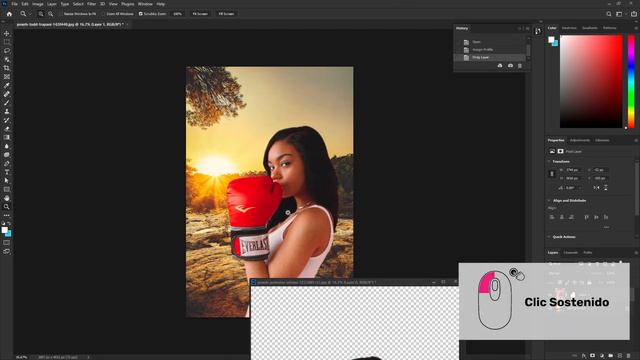Create new snapshot in History panel

coord(510,66)
